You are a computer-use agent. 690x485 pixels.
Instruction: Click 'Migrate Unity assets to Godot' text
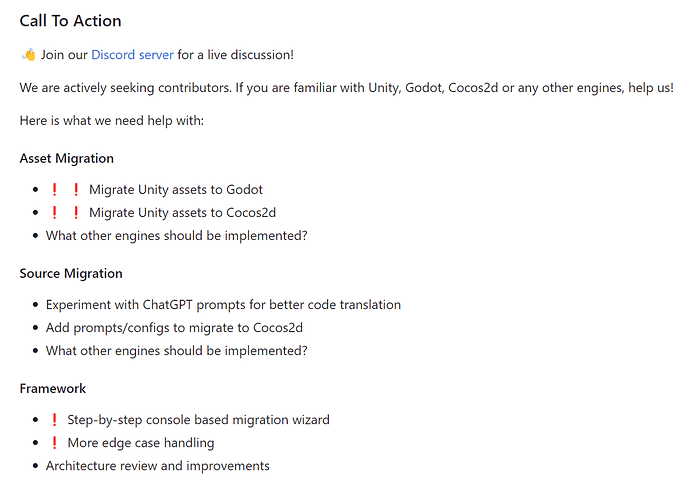tap(176, 189)
